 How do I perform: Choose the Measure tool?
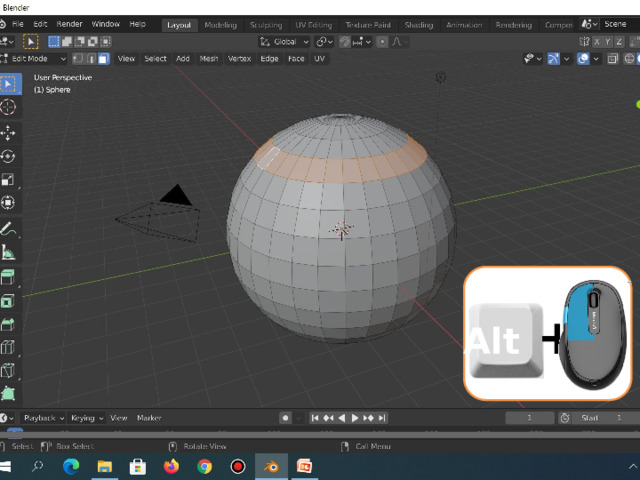point(8,252)
